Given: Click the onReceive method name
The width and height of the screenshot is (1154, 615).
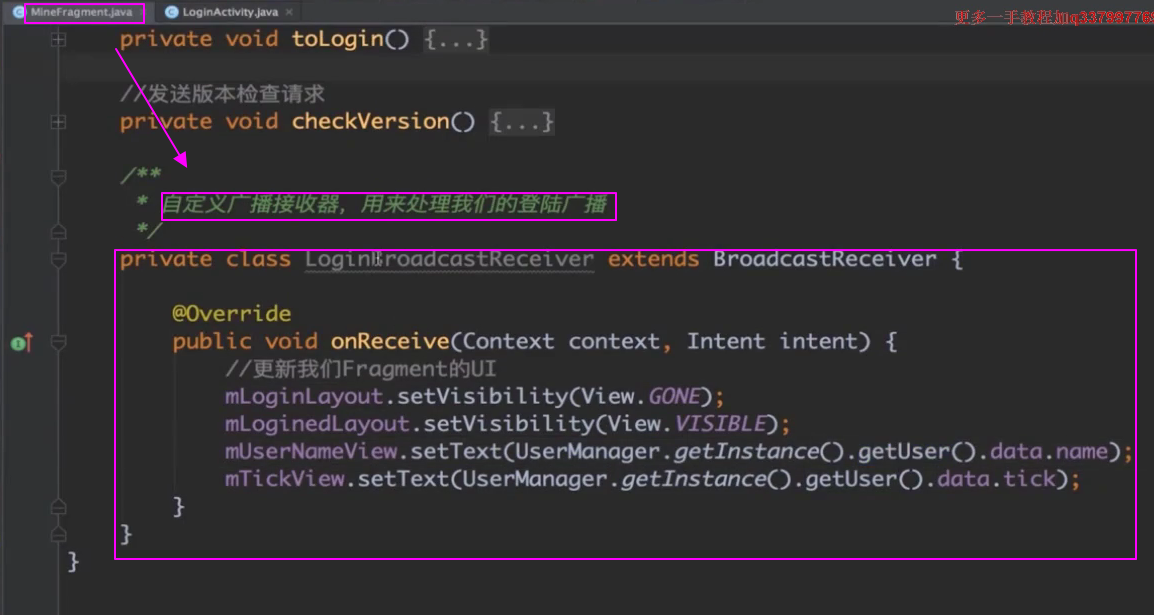Looking at the screenshot, I should (390, 341).
